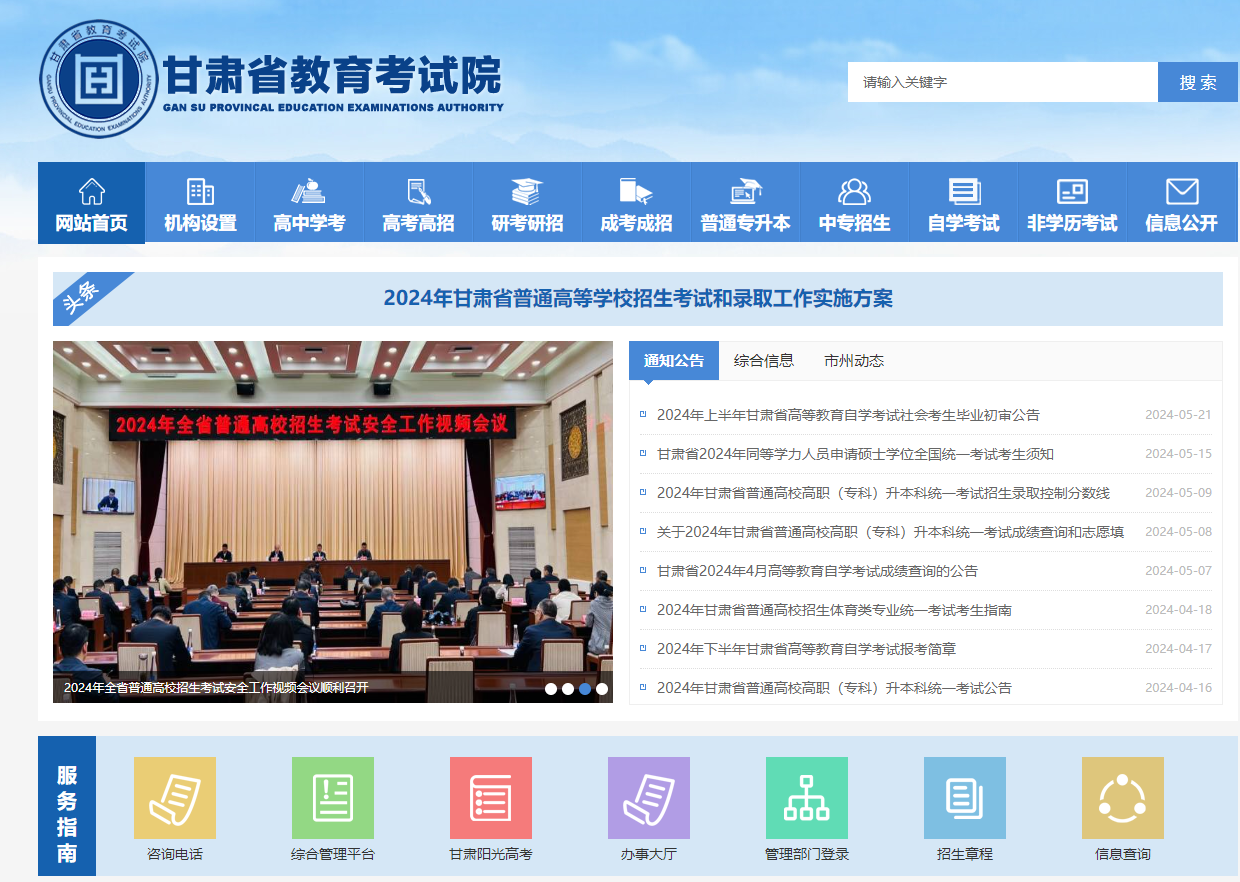Open the 2024年下半年自学考试报考简章 notice
1240x882 pixels.
point(806,649)
